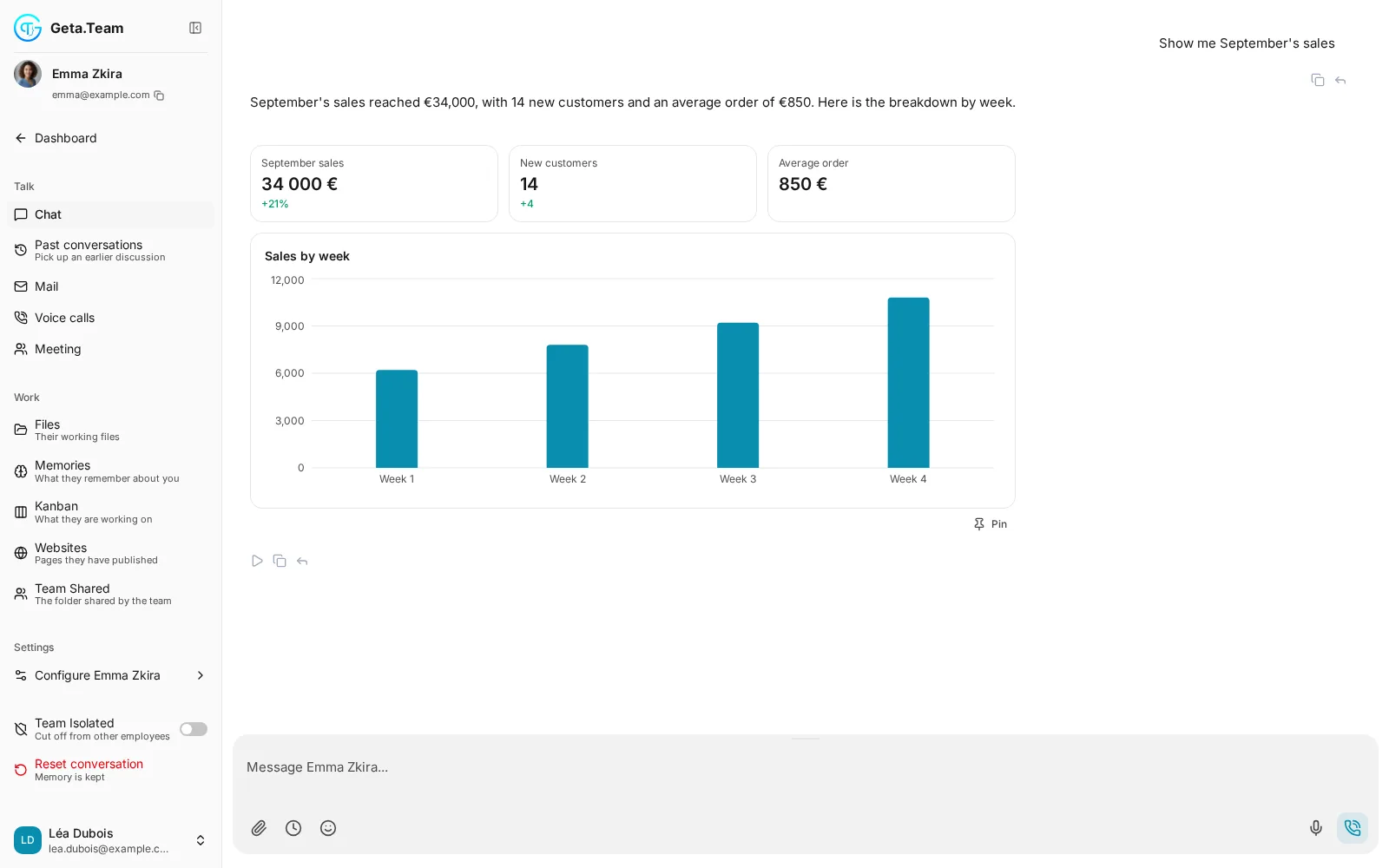Viewport: 1389px width, 868px height.
Task: Reply to the user message with arrow icon
Action: click(1340, 80)
